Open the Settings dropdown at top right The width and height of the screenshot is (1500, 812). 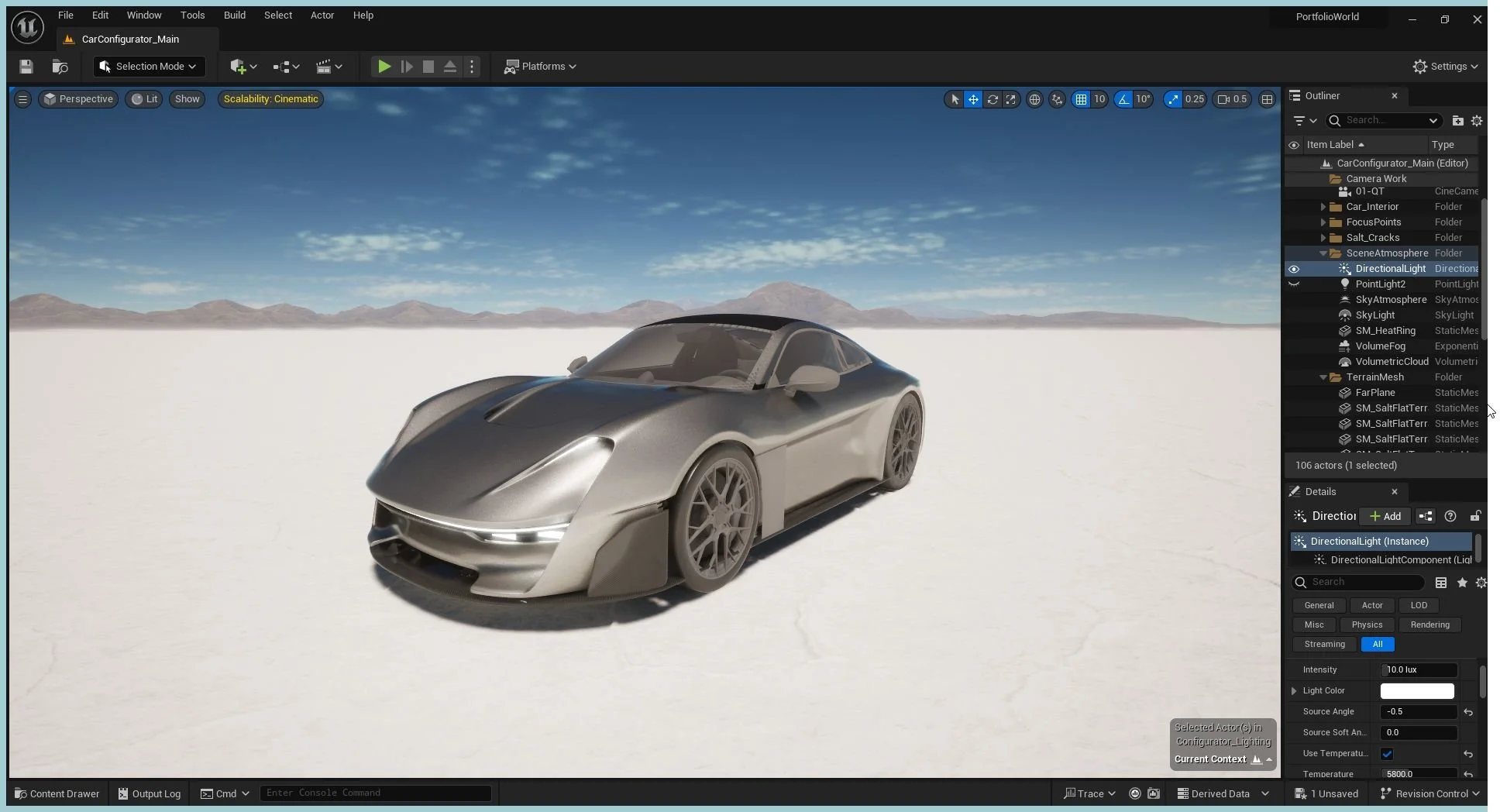[x=1445, y=67]
